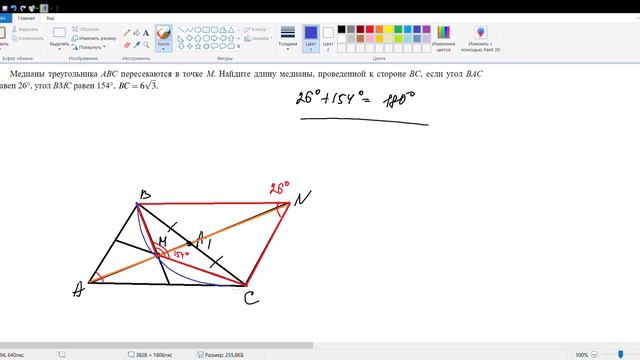Click the Размер: 255,8КБ status text
Screen dimensions: 640x360
click(x=224, y=355)
